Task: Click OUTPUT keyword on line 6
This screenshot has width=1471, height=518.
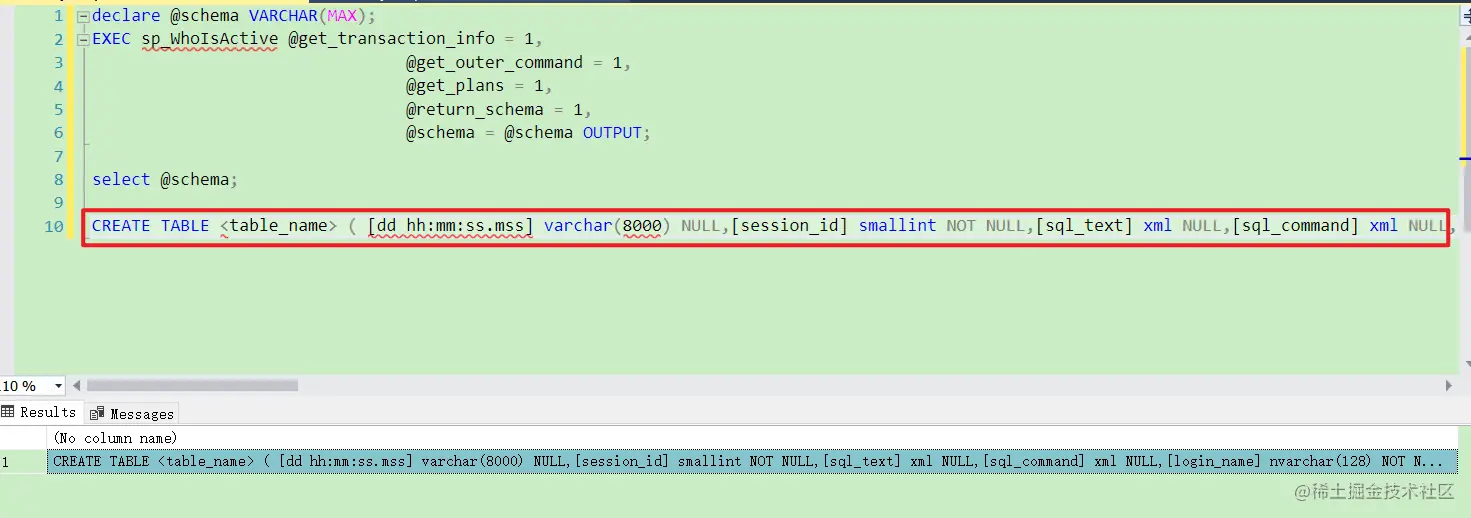Action: 612,133
